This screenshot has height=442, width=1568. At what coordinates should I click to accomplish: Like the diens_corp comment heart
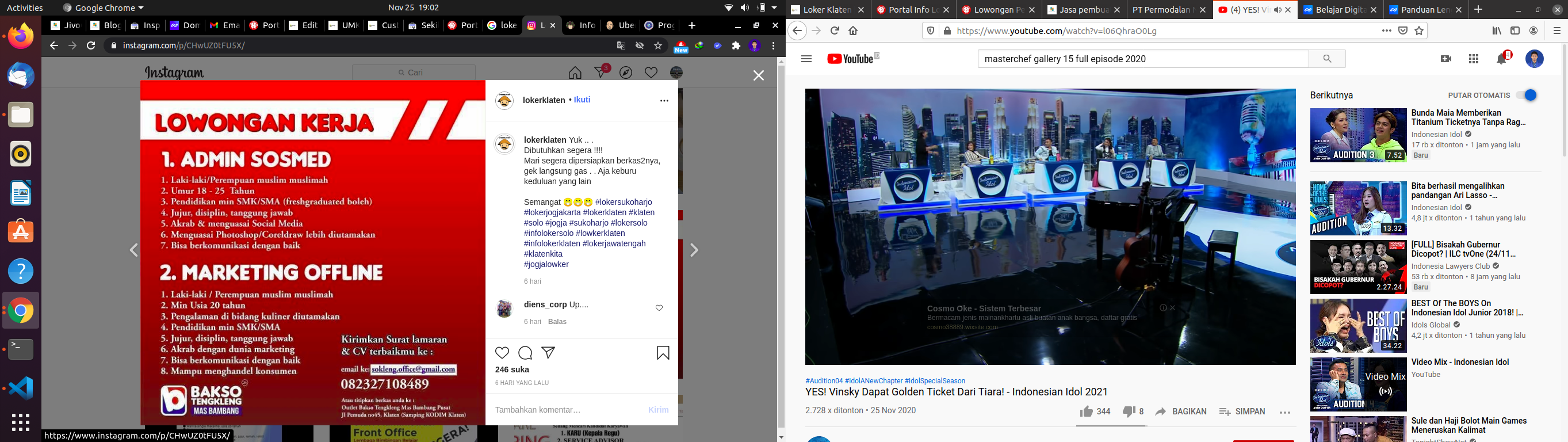[x=659, y=308]
